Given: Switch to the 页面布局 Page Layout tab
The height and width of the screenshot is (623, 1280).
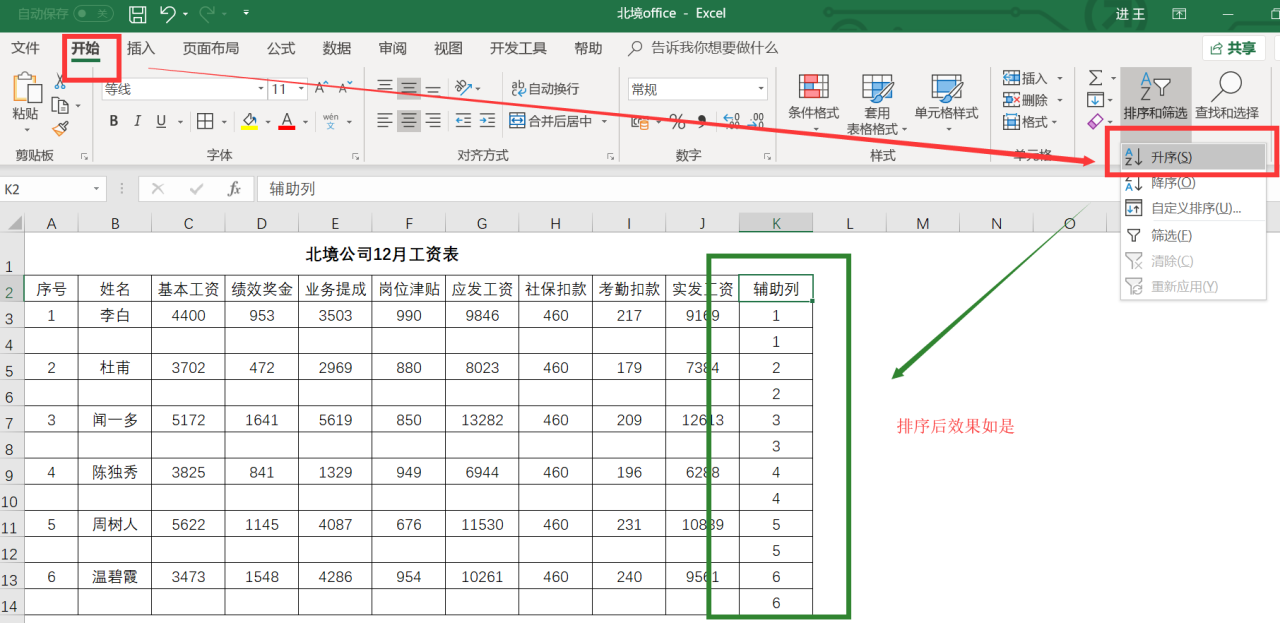Looking at the screenshot, I should [211, 48].
